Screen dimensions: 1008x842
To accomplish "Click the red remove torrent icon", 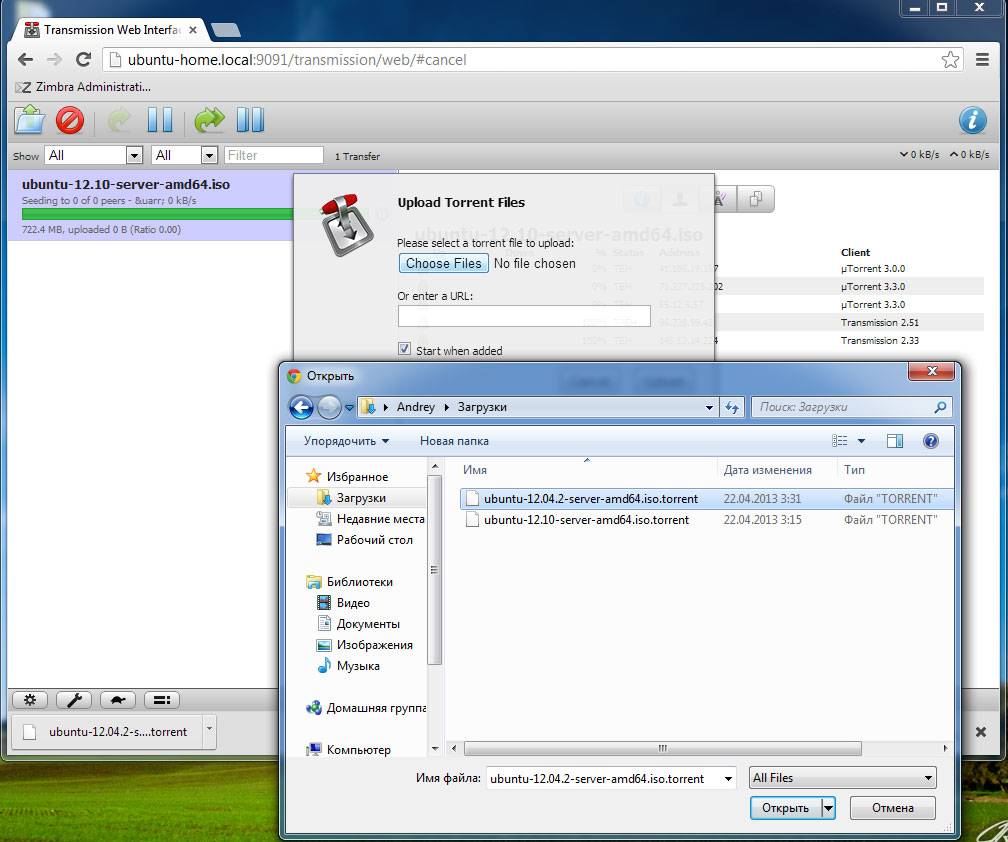I will [x=69, y=120].
